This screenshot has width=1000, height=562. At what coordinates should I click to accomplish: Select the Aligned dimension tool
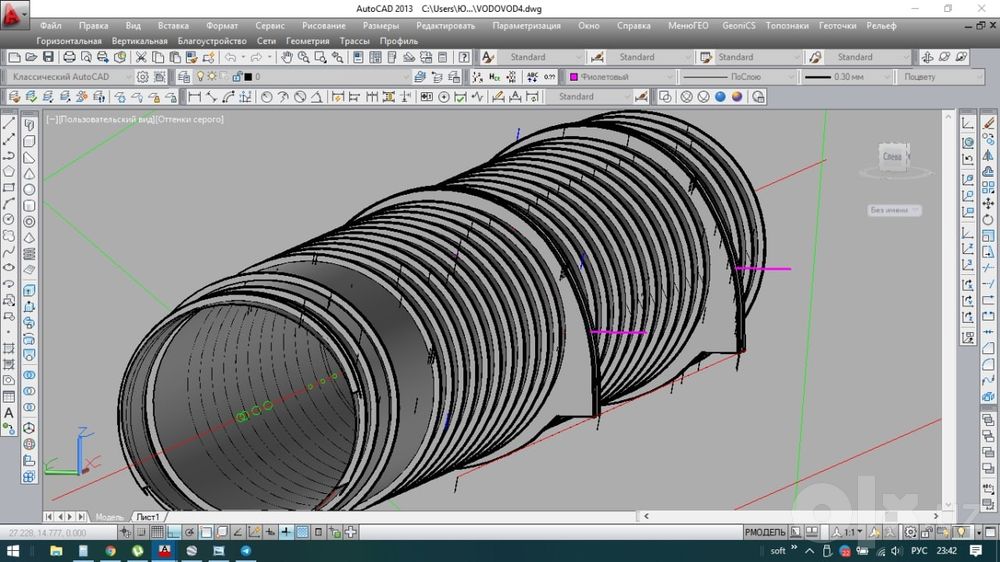click(211, 97)
